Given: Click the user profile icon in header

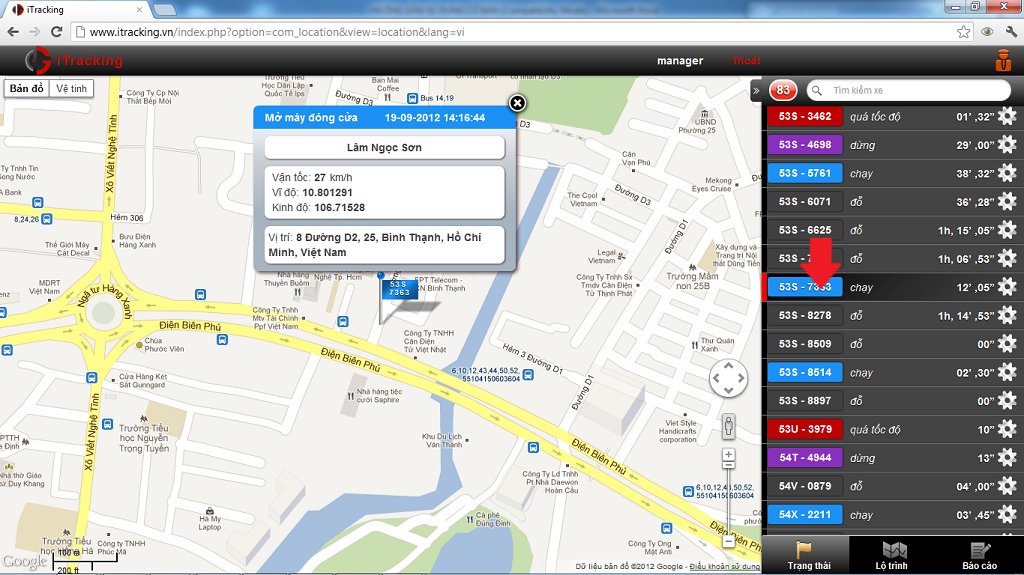Looking at the screenshot, I should [1003, 60].
